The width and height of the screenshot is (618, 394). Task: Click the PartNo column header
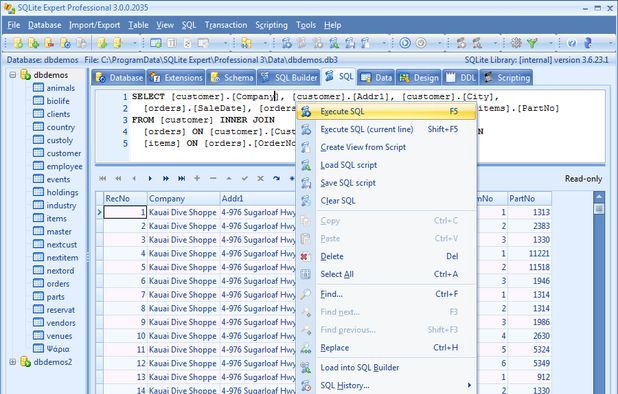click(529, 199)
